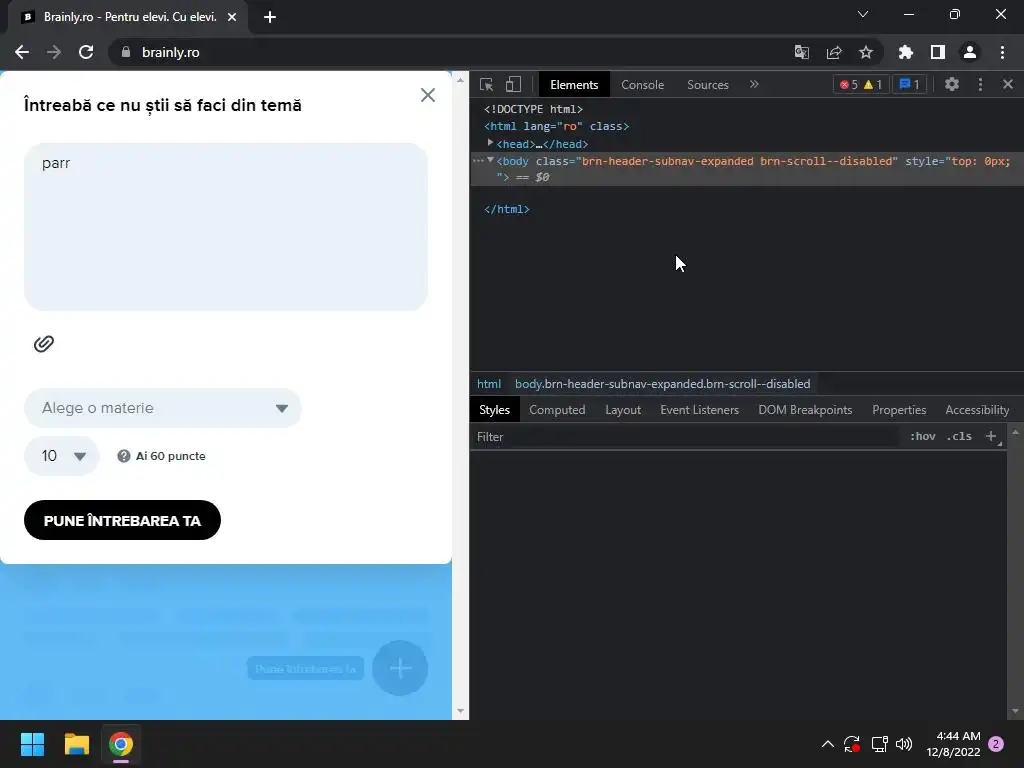Open the points dropdown showing 10
This screenshot has width=1024, height=768.
point(61,456)
